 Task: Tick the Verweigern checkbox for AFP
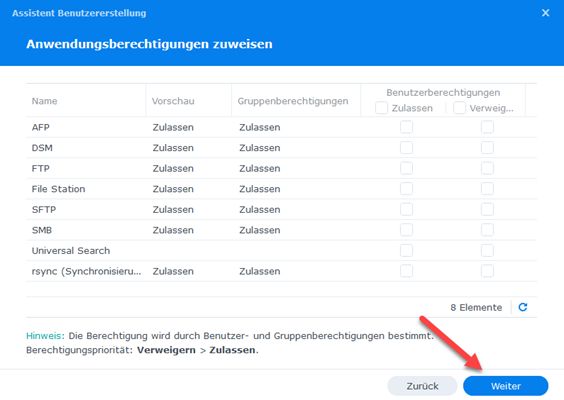pos(487,127)
